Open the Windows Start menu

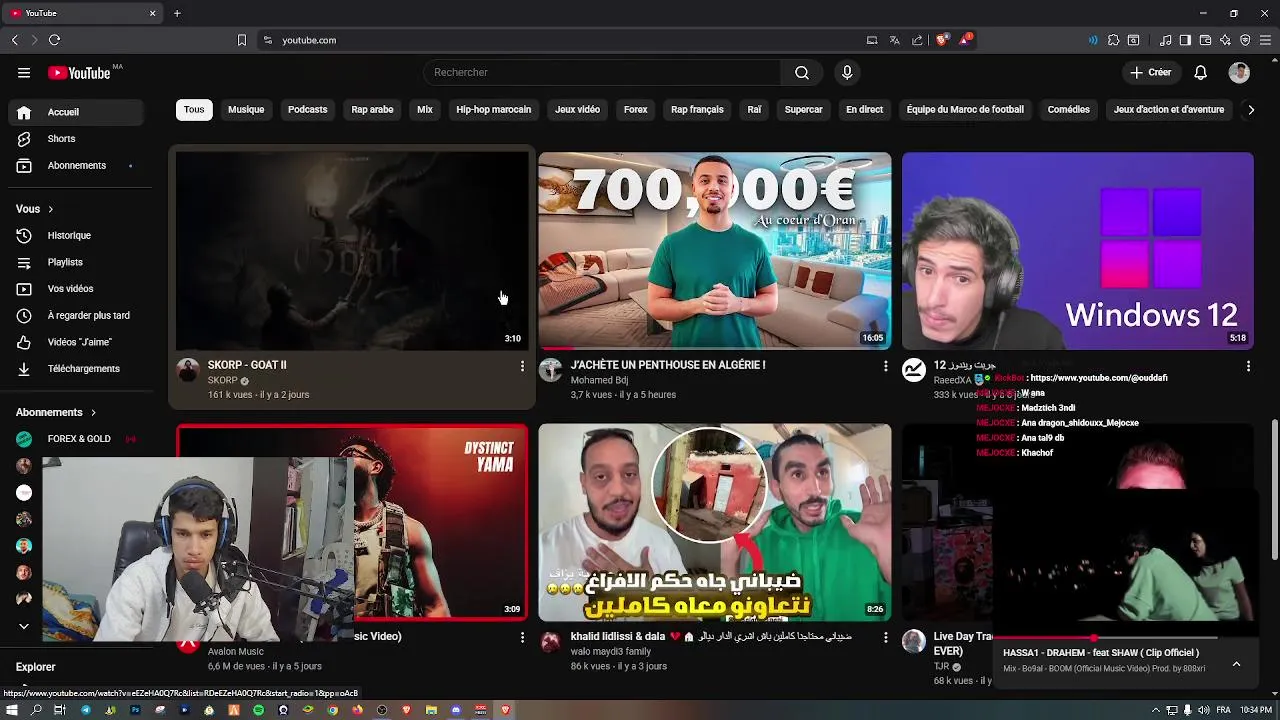pos(12,710)
